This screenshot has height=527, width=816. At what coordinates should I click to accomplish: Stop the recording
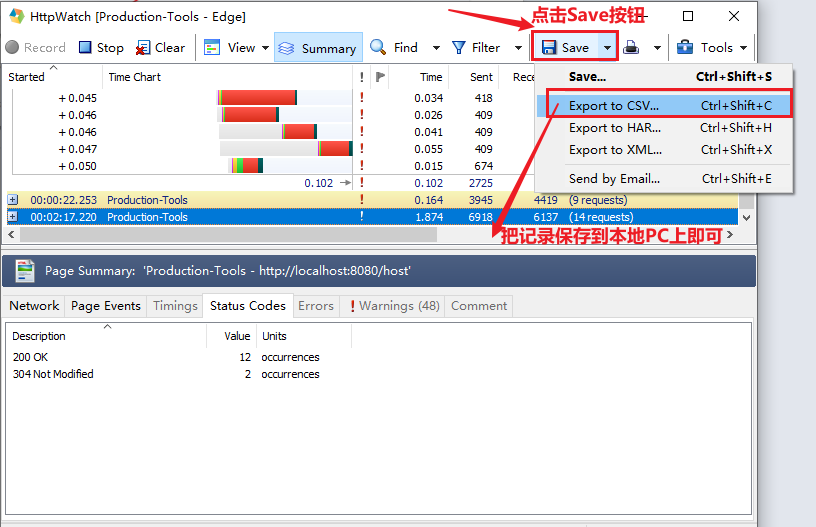(x=101, y=48)
